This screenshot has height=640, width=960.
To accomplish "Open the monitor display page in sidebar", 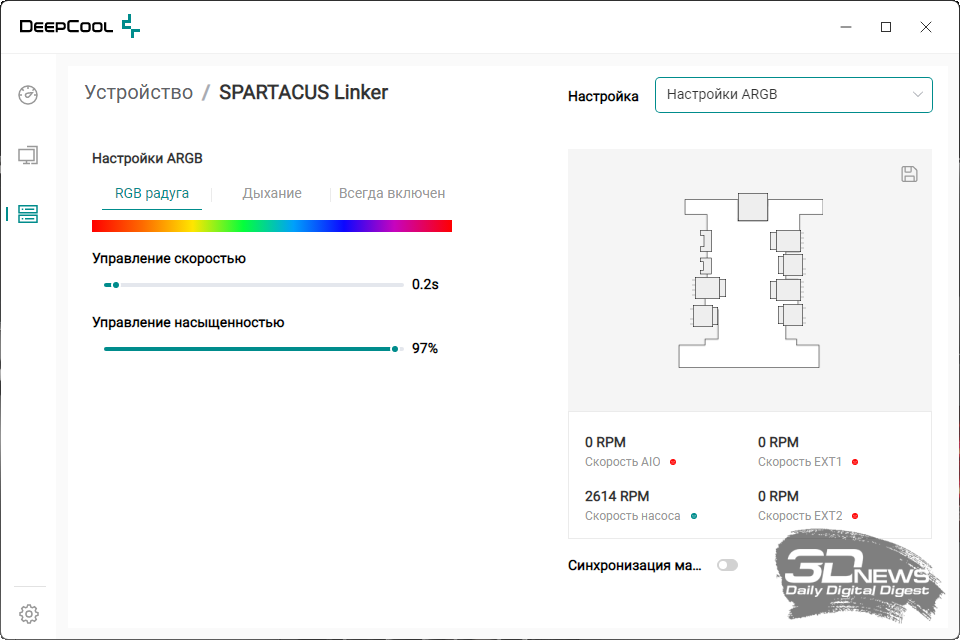I will tap(28, 155).
